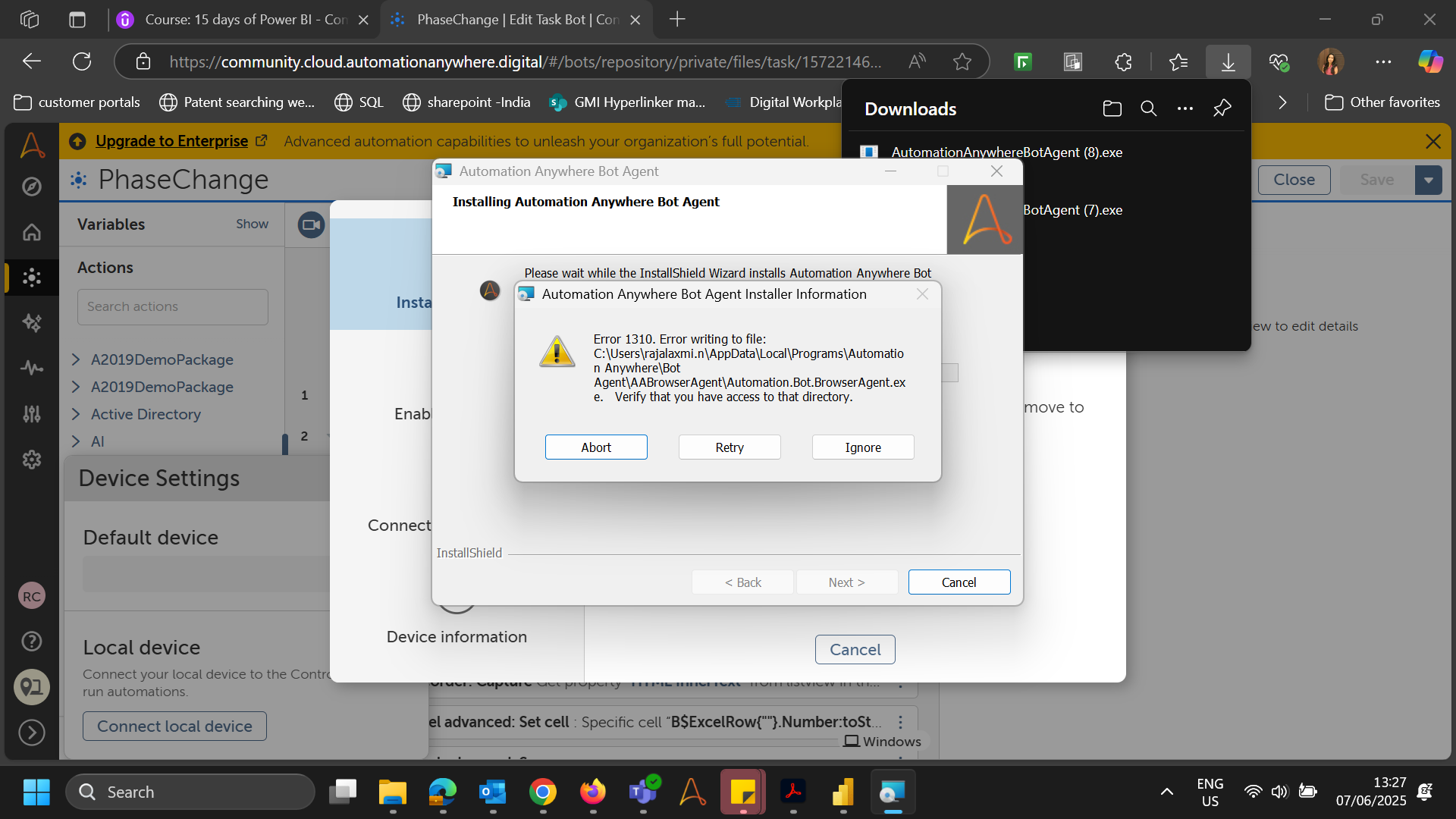Screen dimensions: 1456x819
Task: Show hidden system tray icons
Action: pos(1167,792)
